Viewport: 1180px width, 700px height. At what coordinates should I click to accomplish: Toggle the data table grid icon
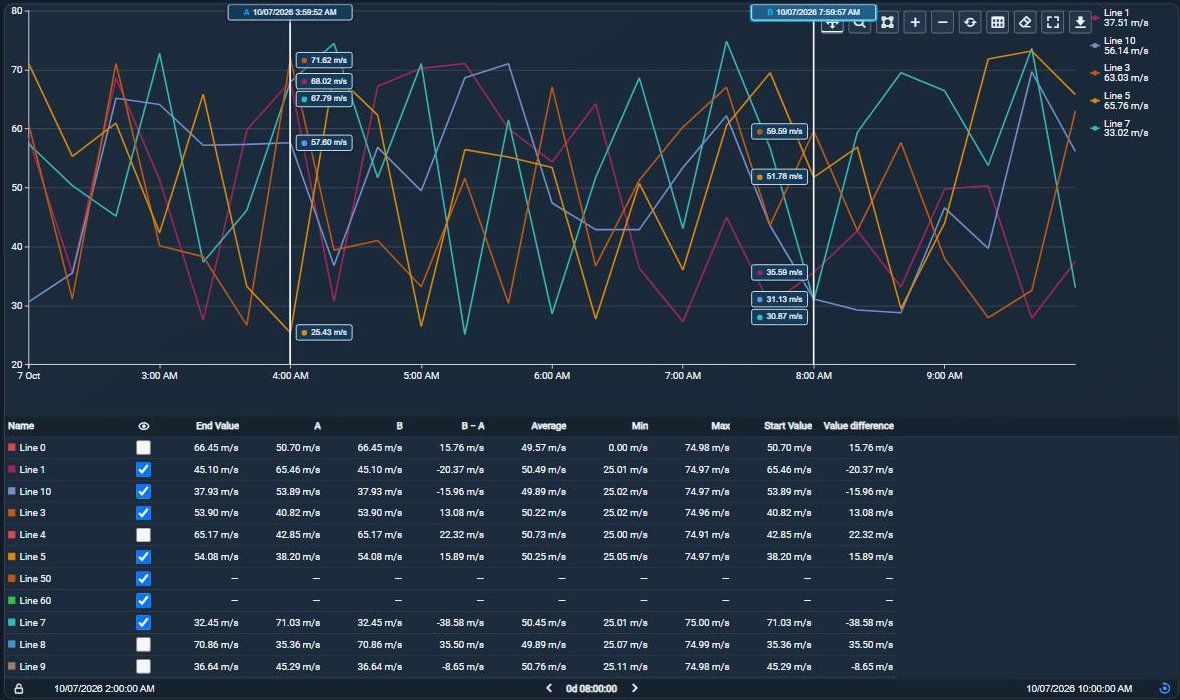[998, 23]
